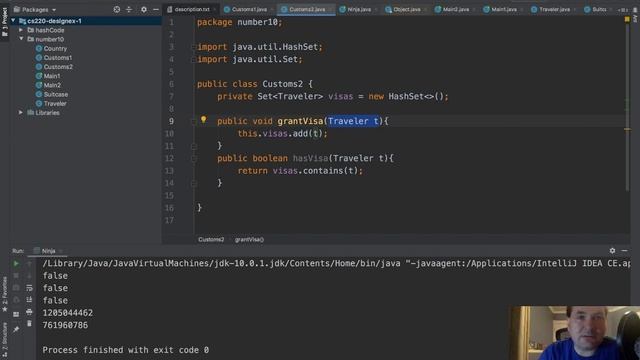Show hidden editor tabs overflow list
Screen dimensions: 640x360
(x=622, y=9)
